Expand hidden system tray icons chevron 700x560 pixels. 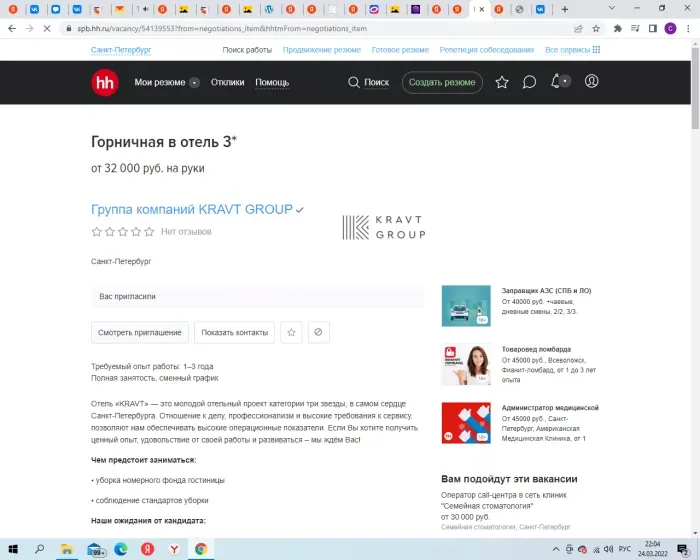coord(556,549)
